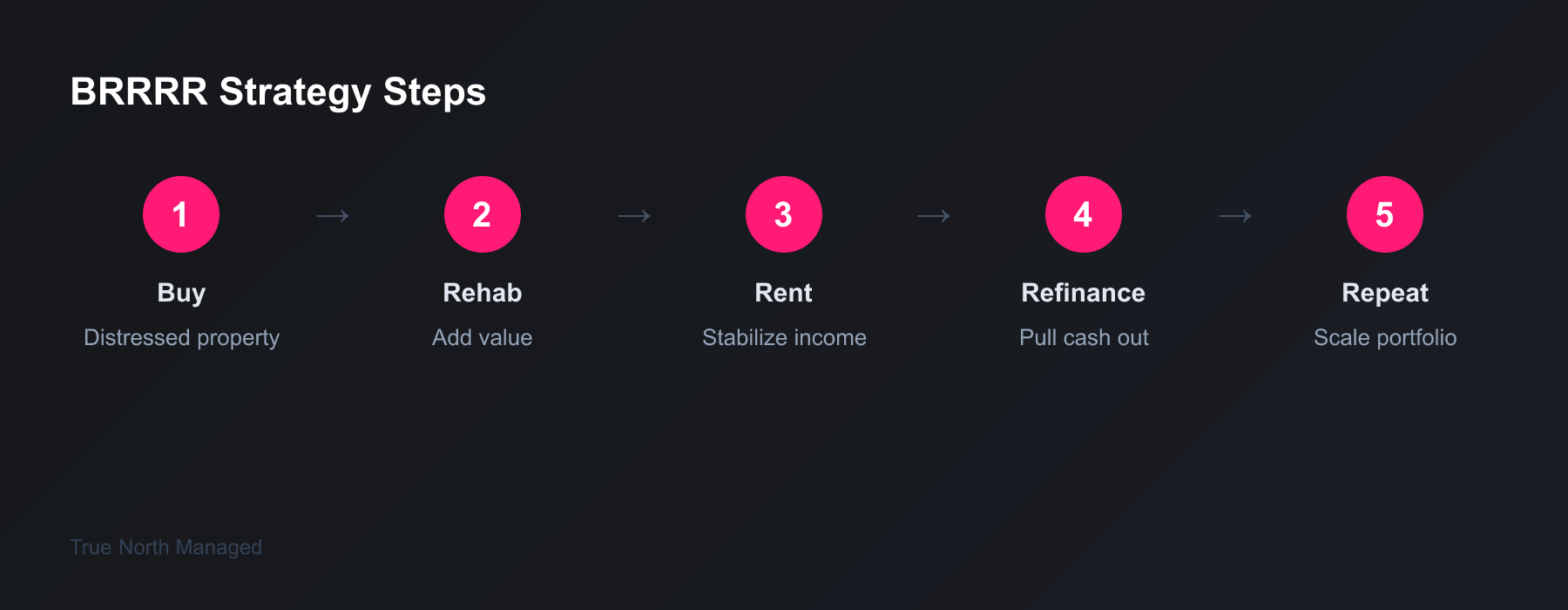This screenshot has width=1568, height=610.
Task: Click the True North Managed footer text
Action: click(x=166, y=547)
